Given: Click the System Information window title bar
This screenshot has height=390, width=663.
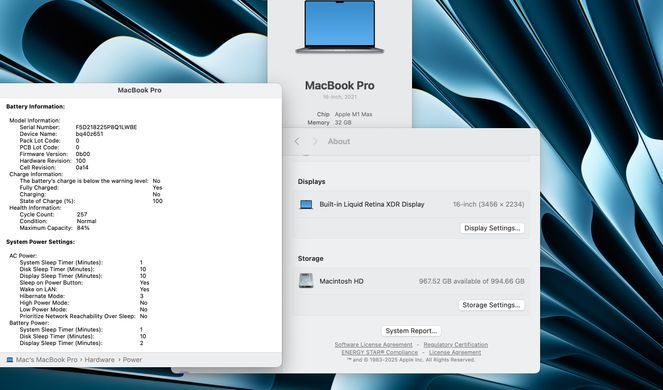Looking at the screenshot, I should (x=140, y=90).
